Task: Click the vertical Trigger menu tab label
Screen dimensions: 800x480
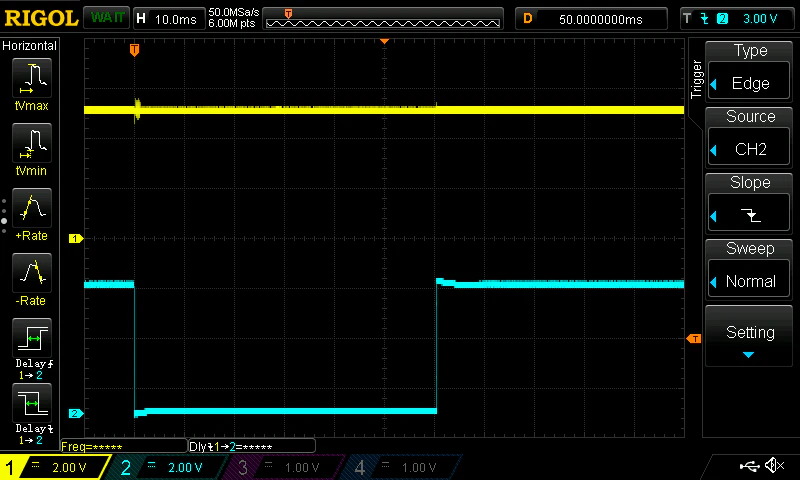Action: click(696, 80)
